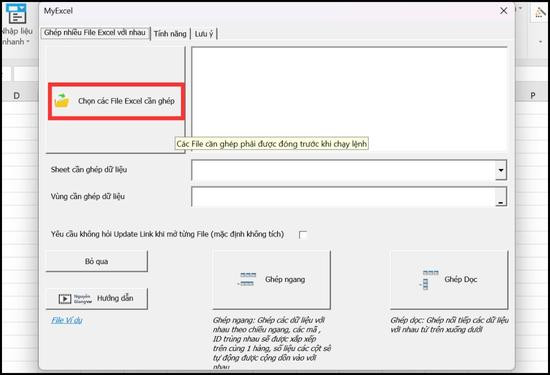Click the 'Bỏ qua' button
This screenshot has height=375, width=550.
[97, 261]
